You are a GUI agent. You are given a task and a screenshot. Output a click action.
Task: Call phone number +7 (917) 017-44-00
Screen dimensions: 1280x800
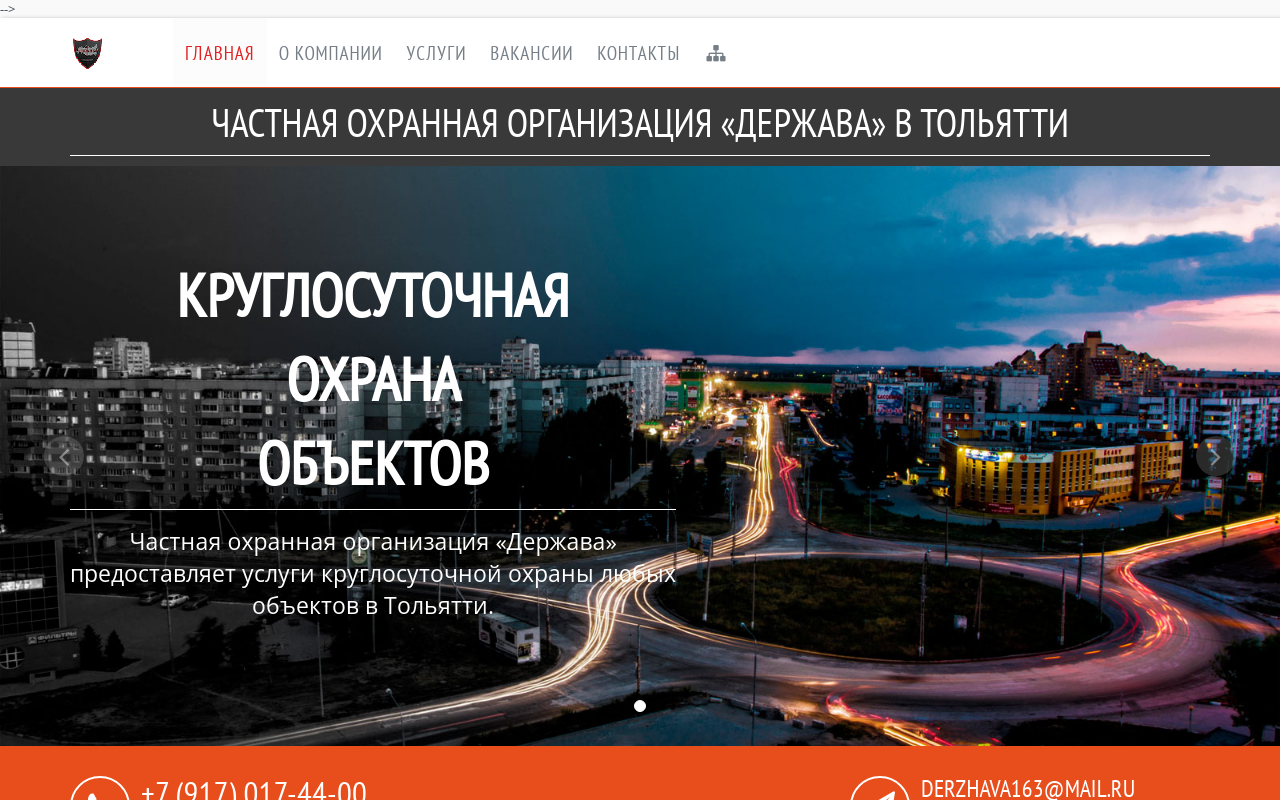[254, 790]
